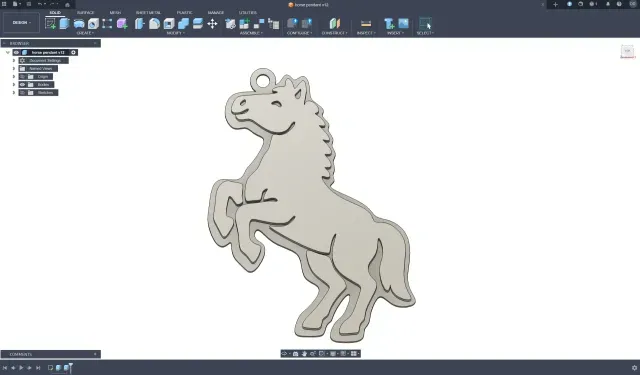Expand the Origin node
This screenshot has height=375, width=640.
pos(14,76)
